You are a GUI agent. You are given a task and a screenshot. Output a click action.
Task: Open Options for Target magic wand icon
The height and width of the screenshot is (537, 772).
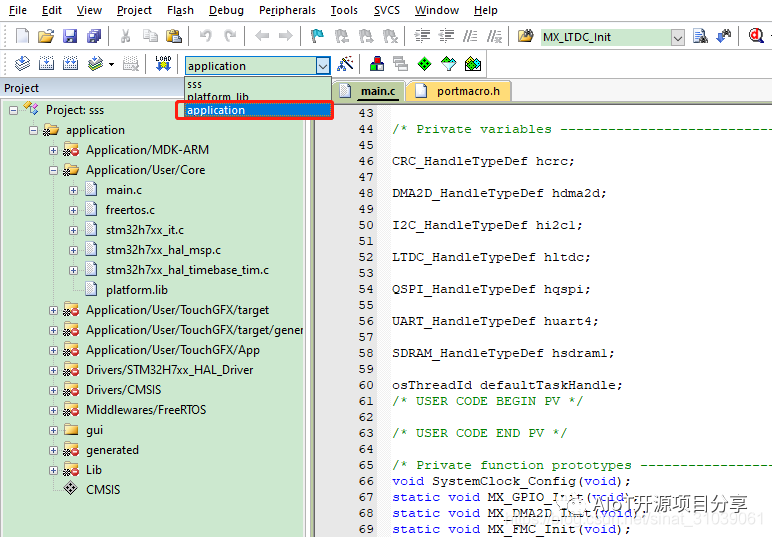pyautogui.click(x=345, y=64)
